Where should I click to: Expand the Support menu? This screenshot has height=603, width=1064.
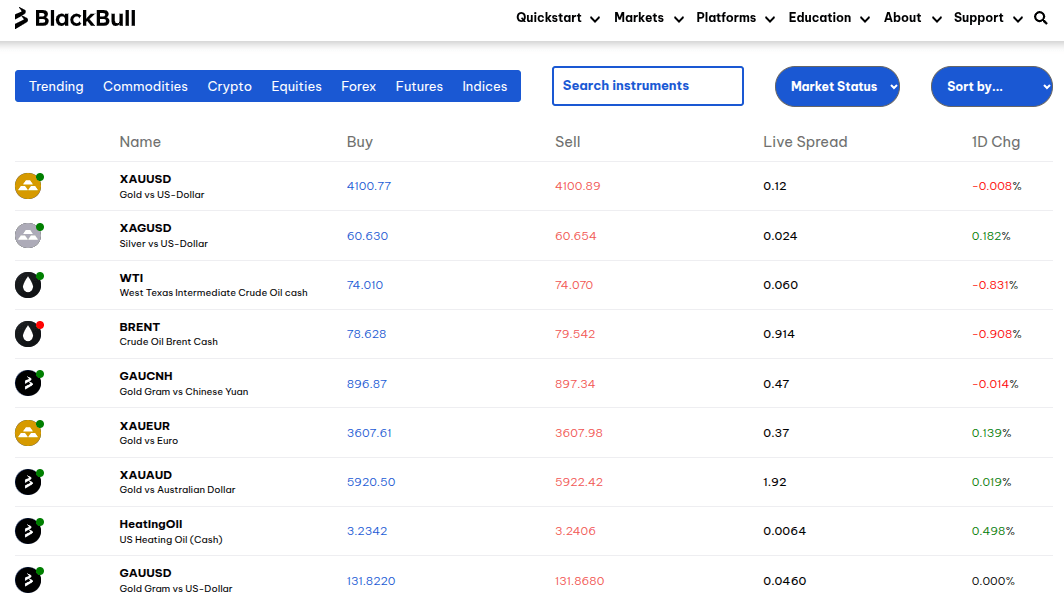[x=988, y=18]
